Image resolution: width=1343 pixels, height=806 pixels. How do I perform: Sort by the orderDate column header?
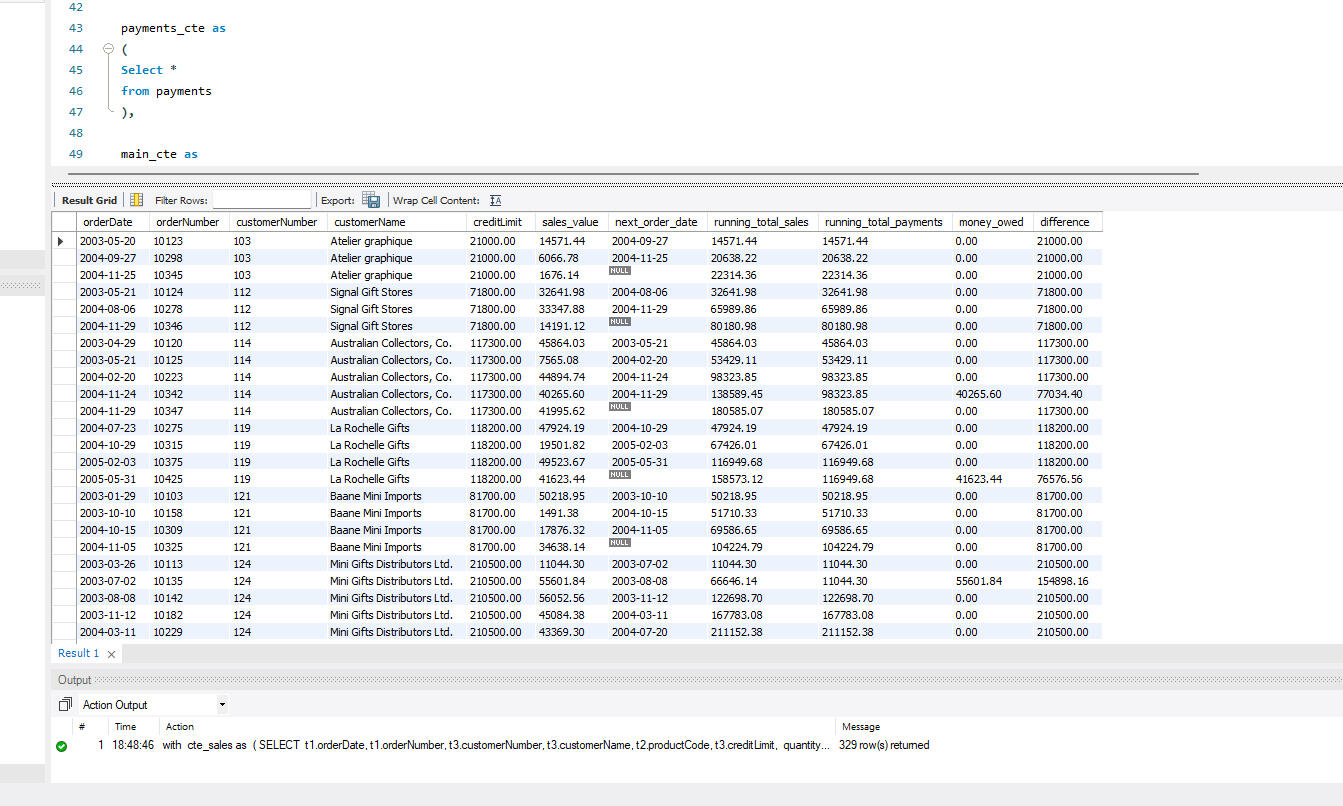113,222
